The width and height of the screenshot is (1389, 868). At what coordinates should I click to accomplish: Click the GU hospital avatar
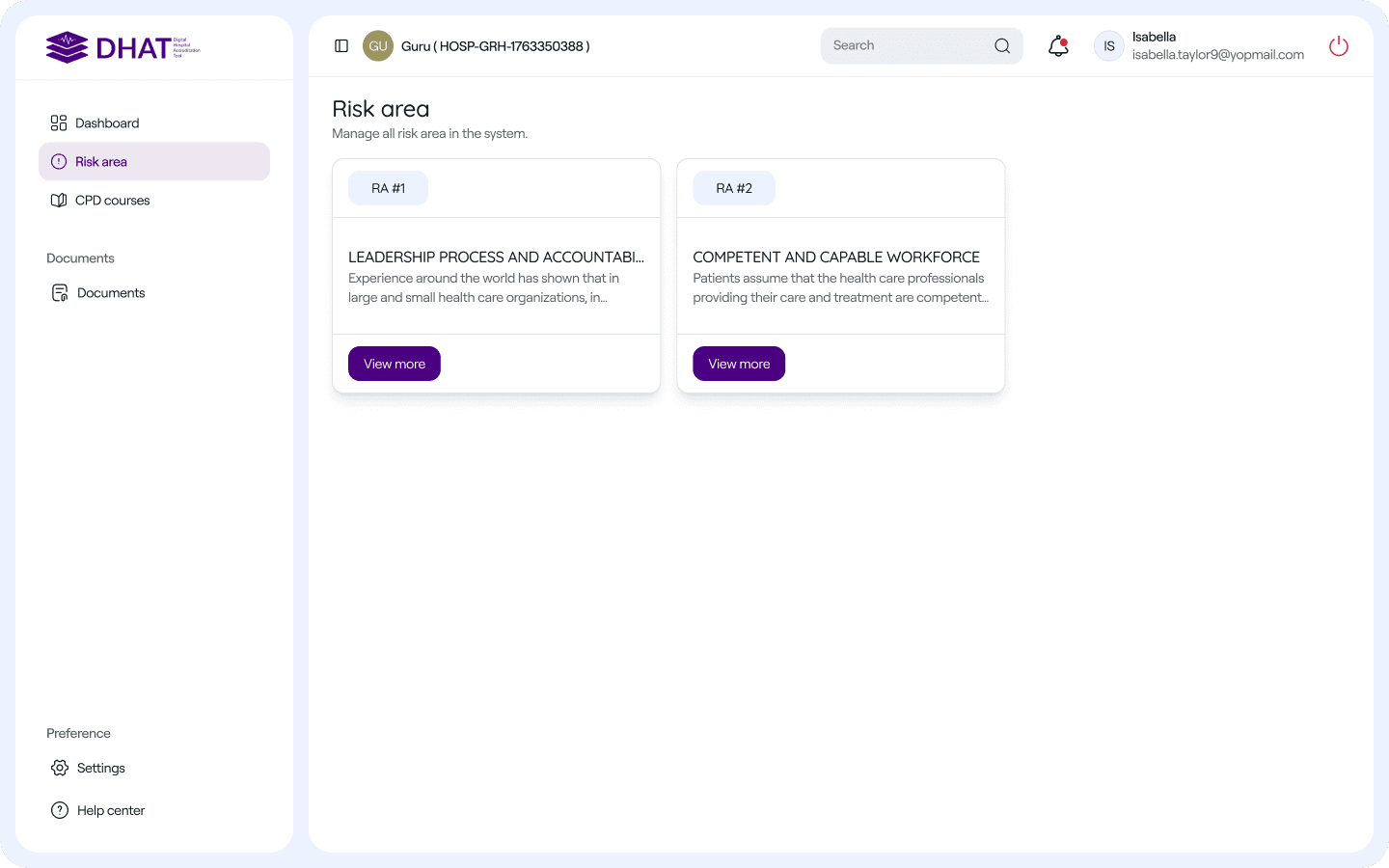378,46
